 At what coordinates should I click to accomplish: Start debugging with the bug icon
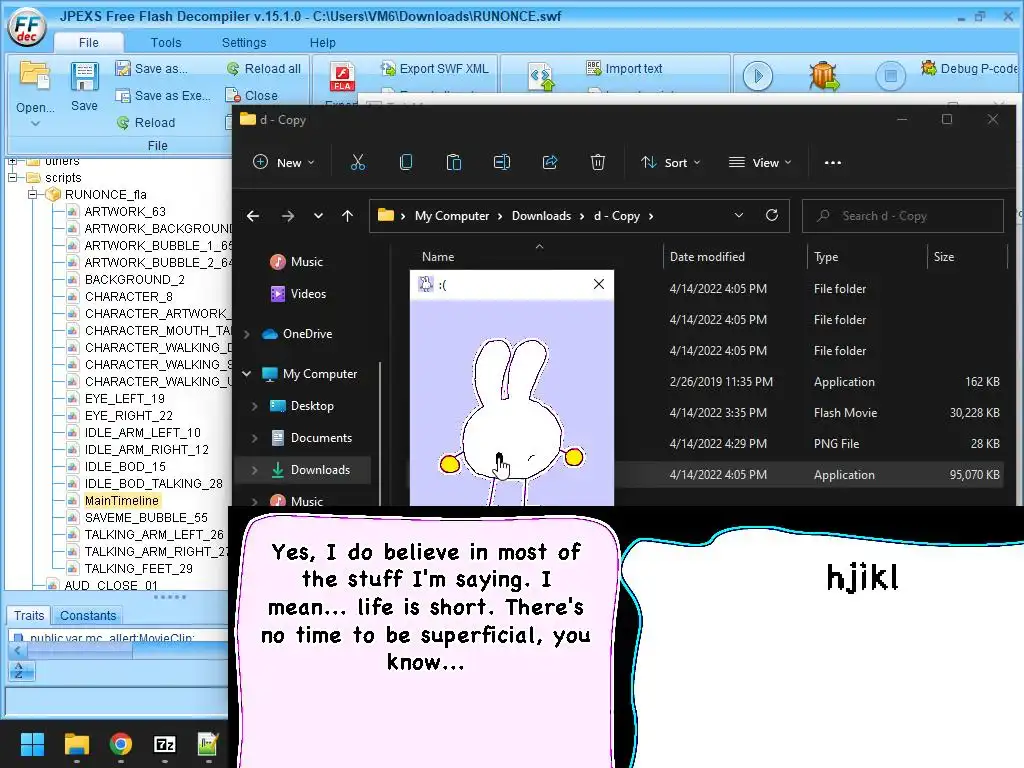pos(824,76)
